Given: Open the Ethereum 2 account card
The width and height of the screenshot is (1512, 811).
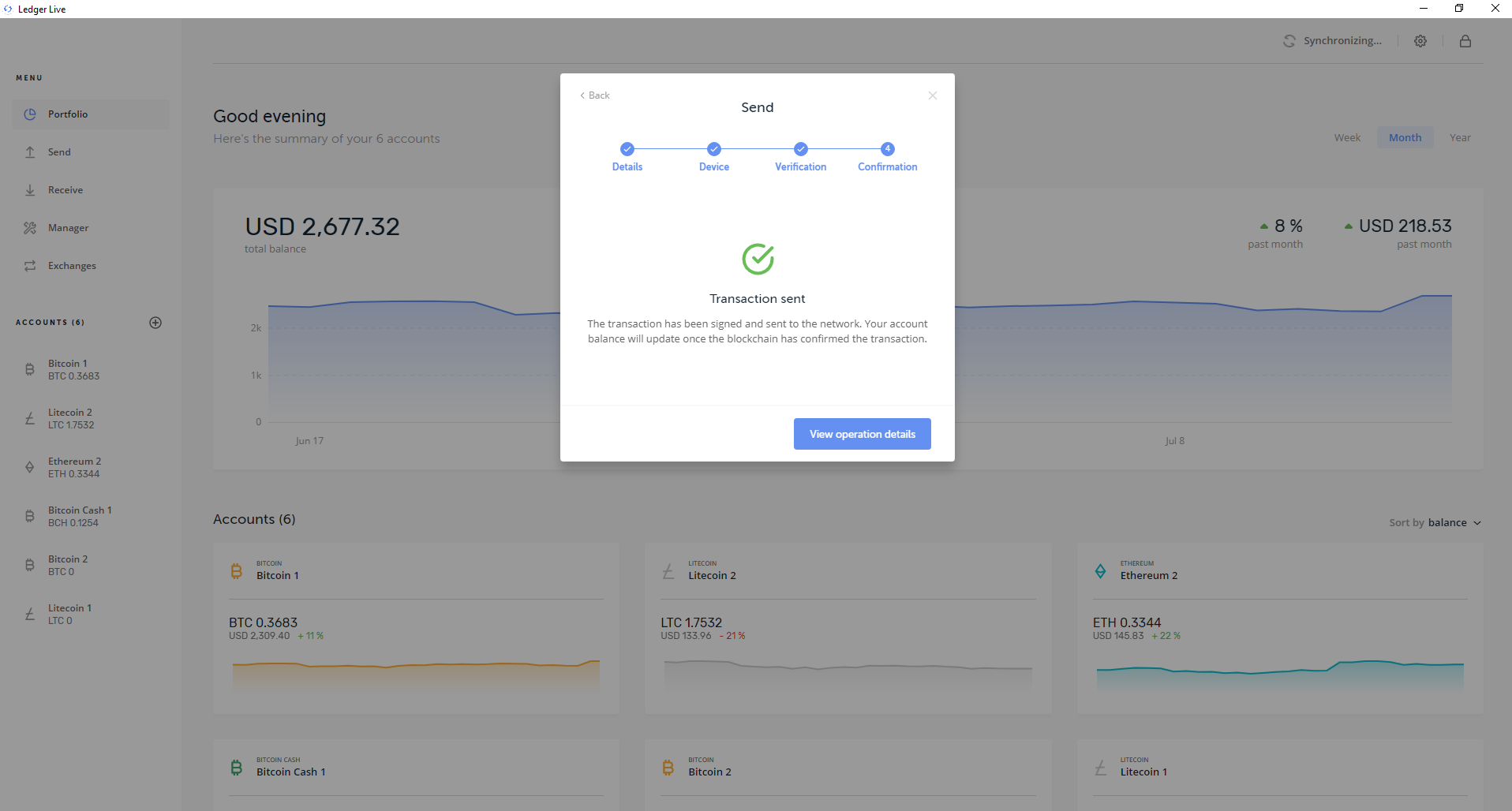Looking at the screenshot, I should click(1280, 629).
